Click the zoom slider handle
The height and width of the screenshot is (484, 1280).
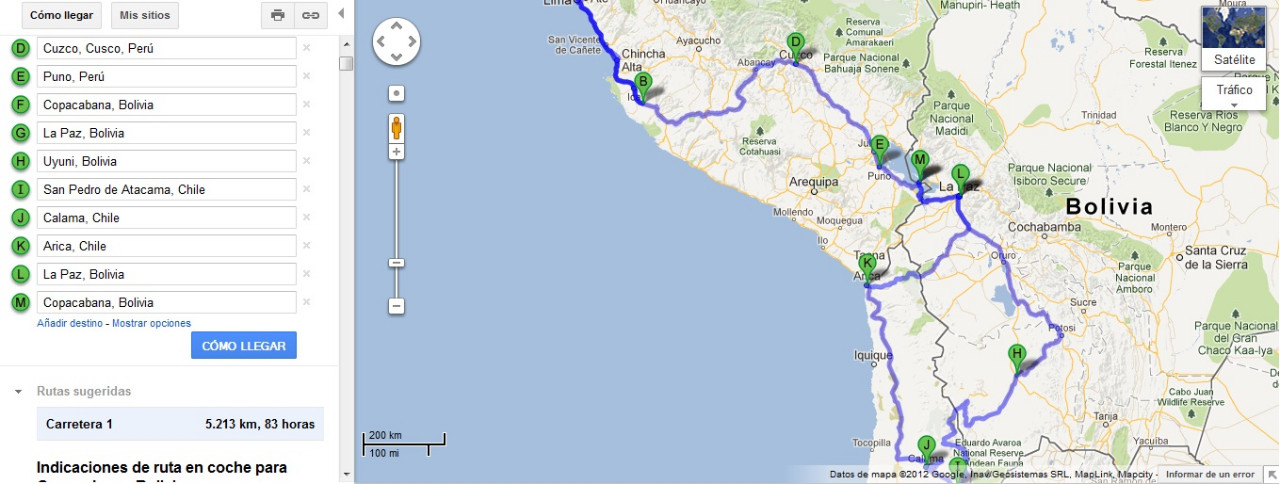pyautogui.click(x=397, y=263)
